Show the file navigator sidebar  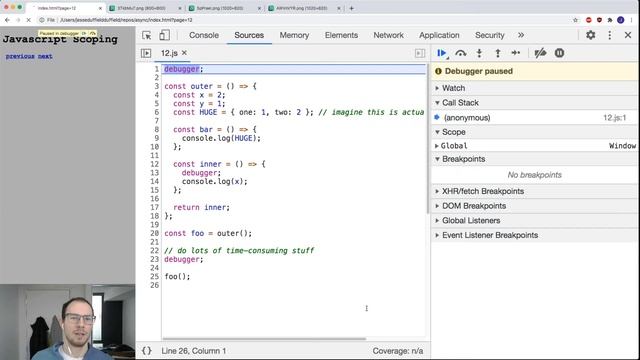tap(146, 53)
